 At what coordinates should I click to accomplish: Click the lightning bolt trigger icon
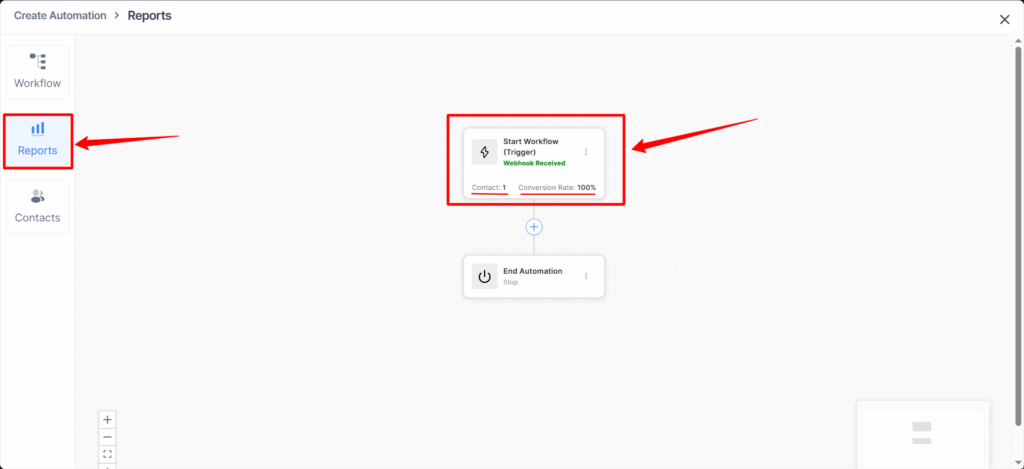point(484,152)
